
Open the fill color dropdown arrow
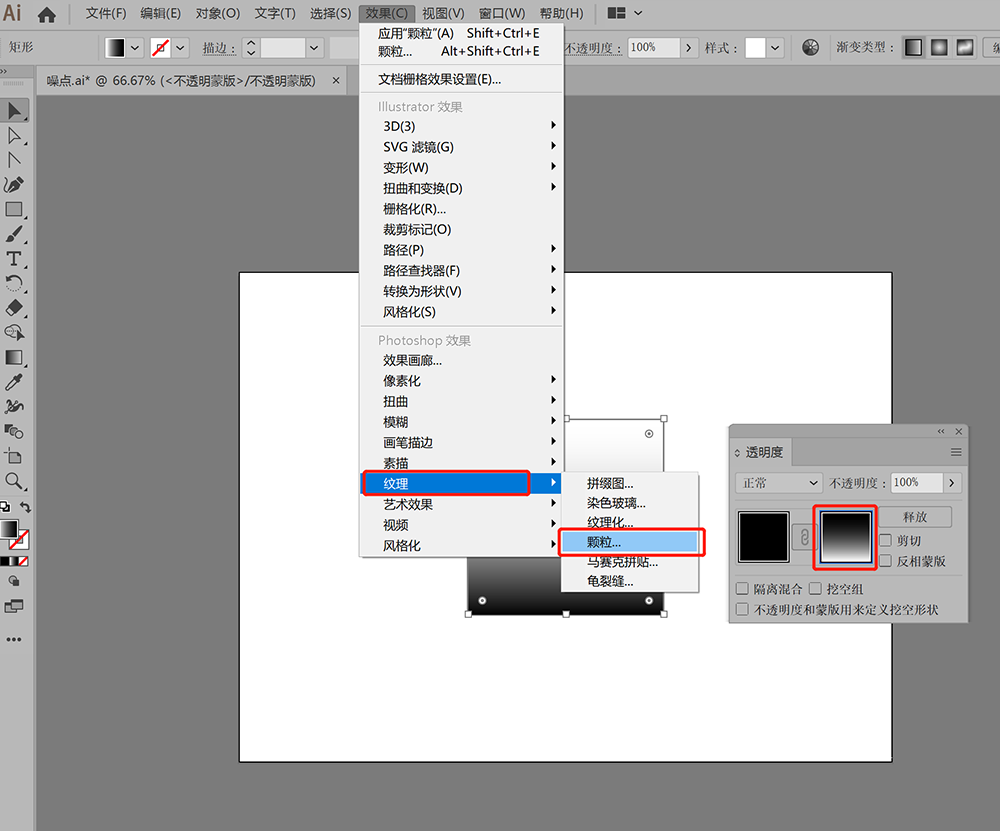tap(135, 48)
